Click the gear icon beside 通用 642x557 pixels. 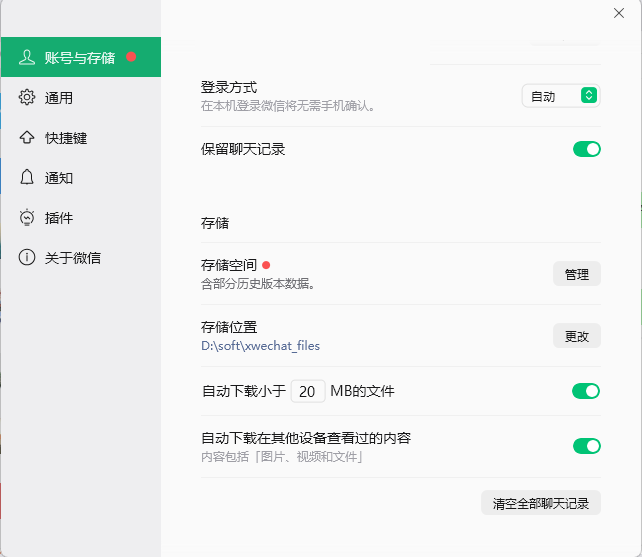point(27,97)
